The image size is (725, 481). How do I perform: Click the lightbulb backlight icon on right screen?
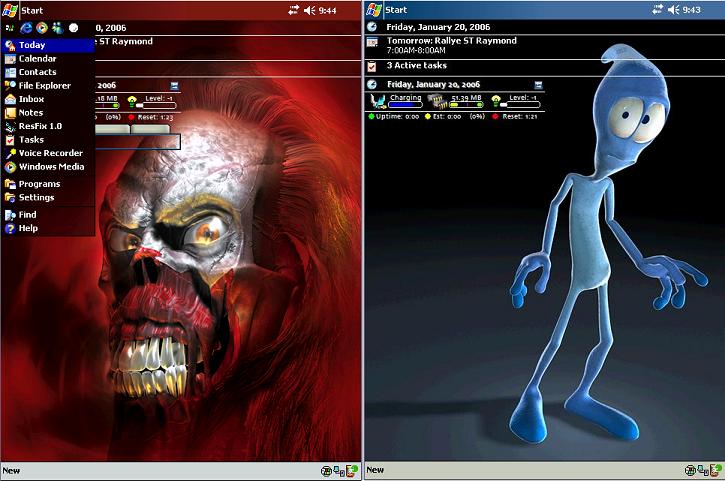click(496, 100)
